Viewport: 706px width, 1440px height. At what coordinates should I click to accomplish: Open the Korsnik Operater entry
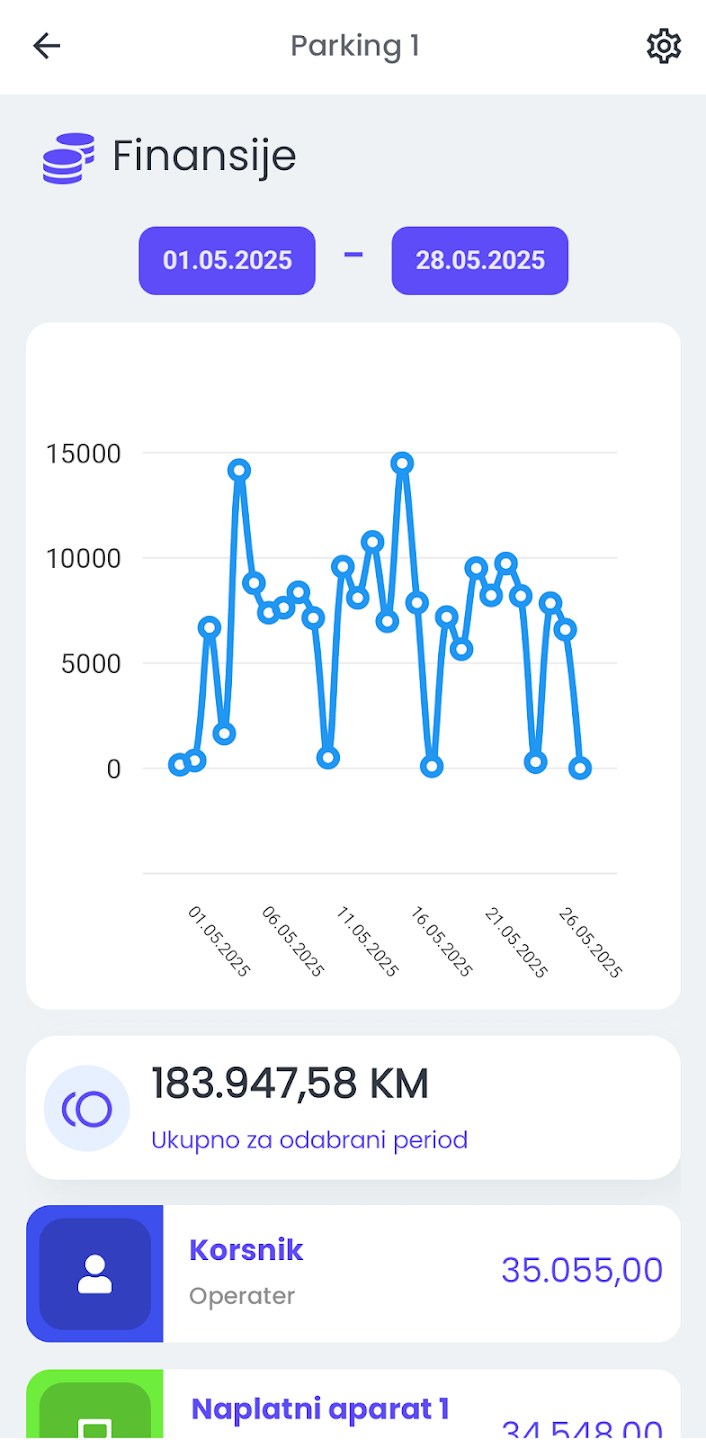[353, 1274]
